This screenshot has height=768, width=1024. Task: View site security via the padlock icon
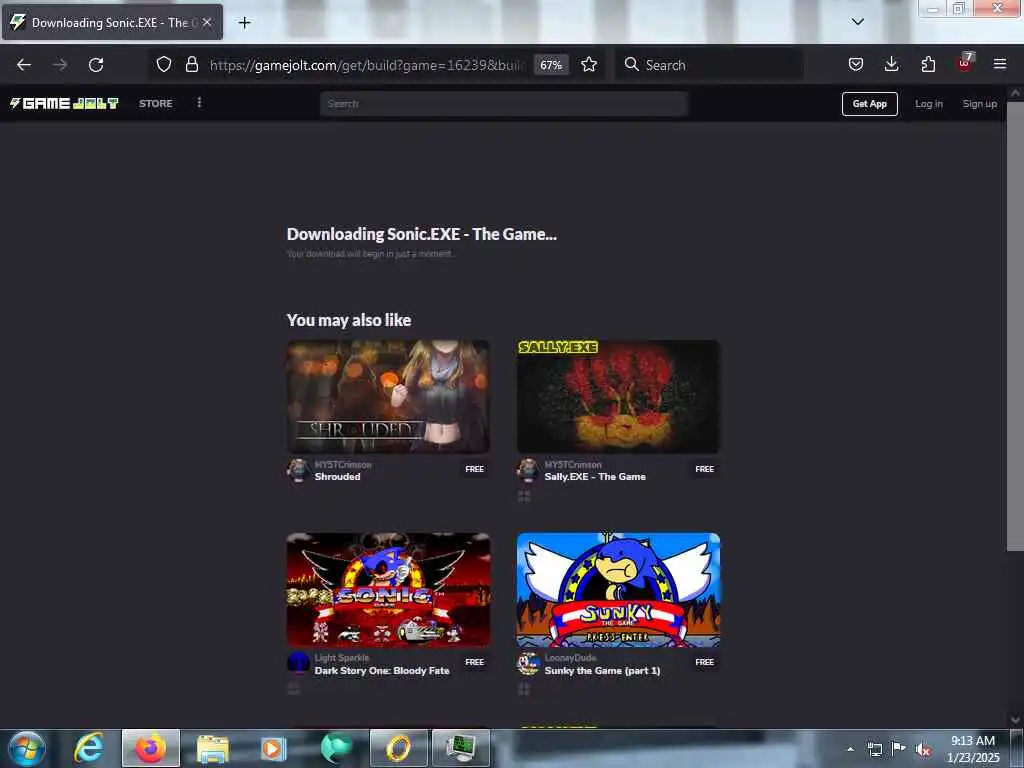(x=191, y=64)
